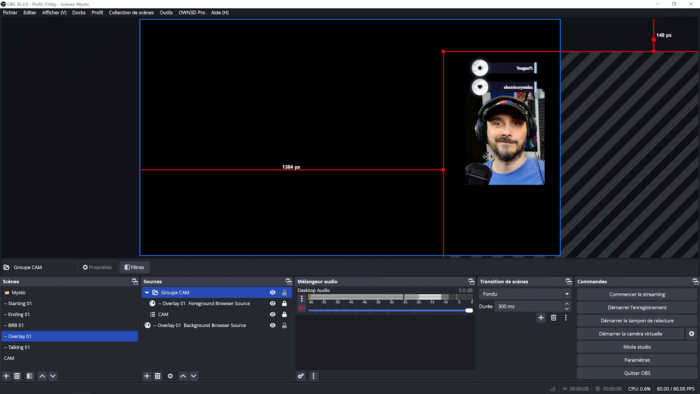The image size is (700, 394).
Task: Remove scene transition trash icon
Action: coord(554,318)
